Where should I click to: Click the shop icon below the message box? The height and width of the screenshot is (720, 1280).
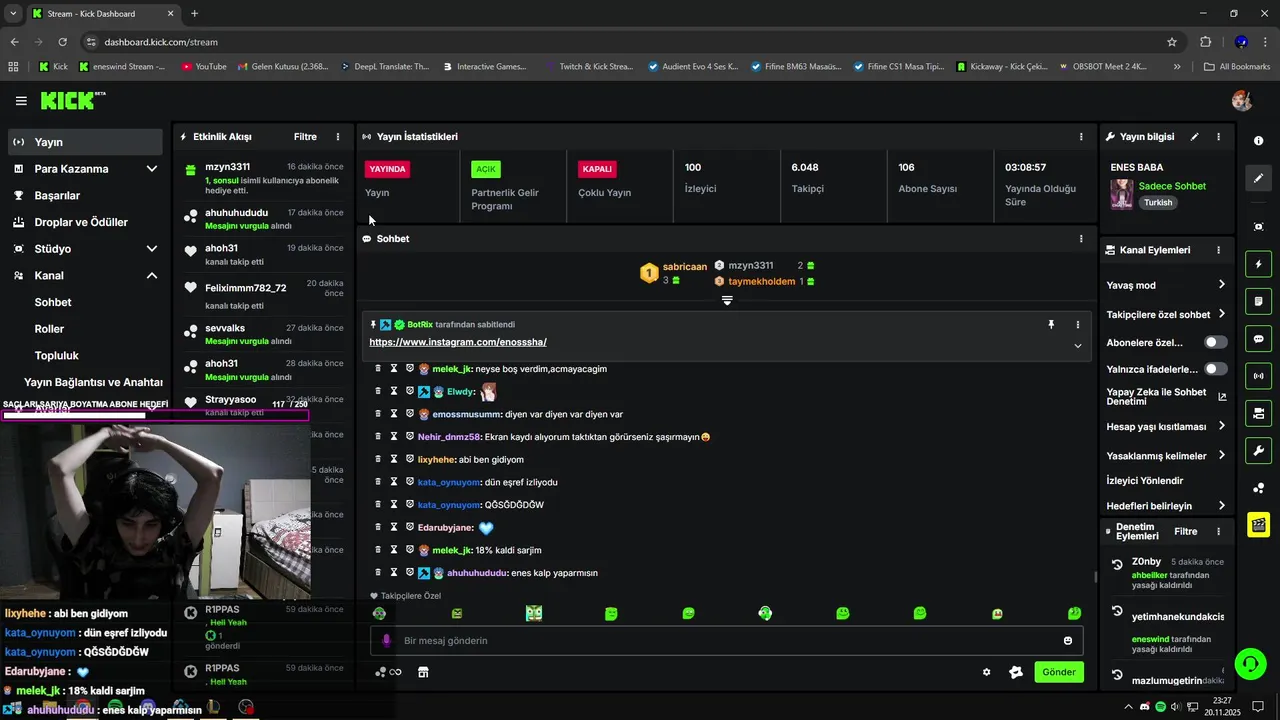[x=423, y=672]
